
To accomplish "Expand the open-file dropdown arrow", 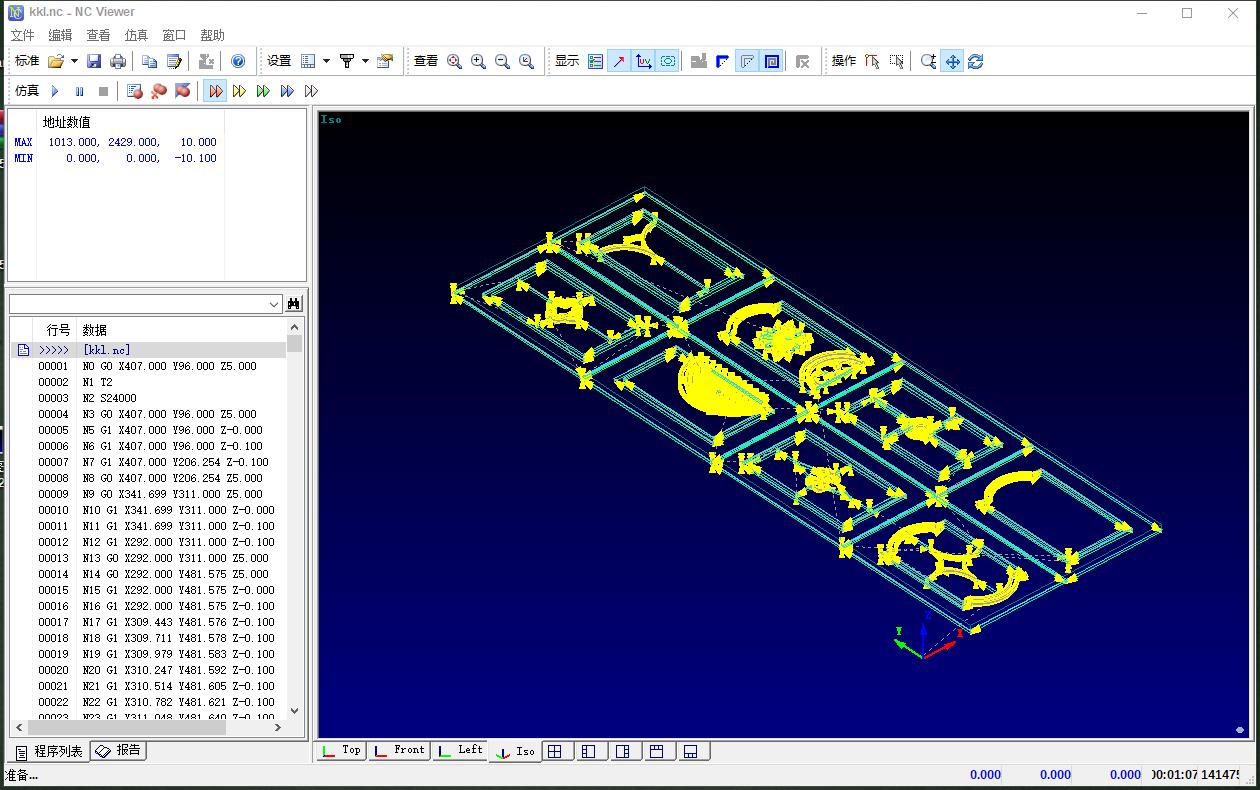I will click(74, 61).
